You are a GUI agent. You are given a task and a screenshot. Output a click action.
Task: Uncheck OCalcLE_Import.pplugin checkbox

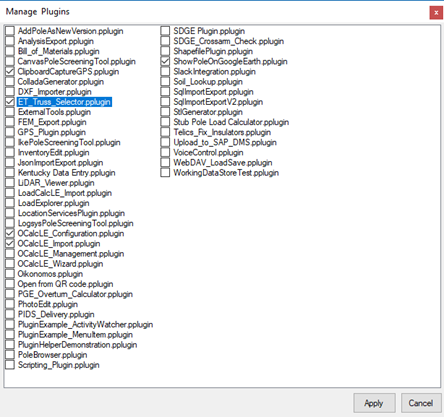point(10,243)
